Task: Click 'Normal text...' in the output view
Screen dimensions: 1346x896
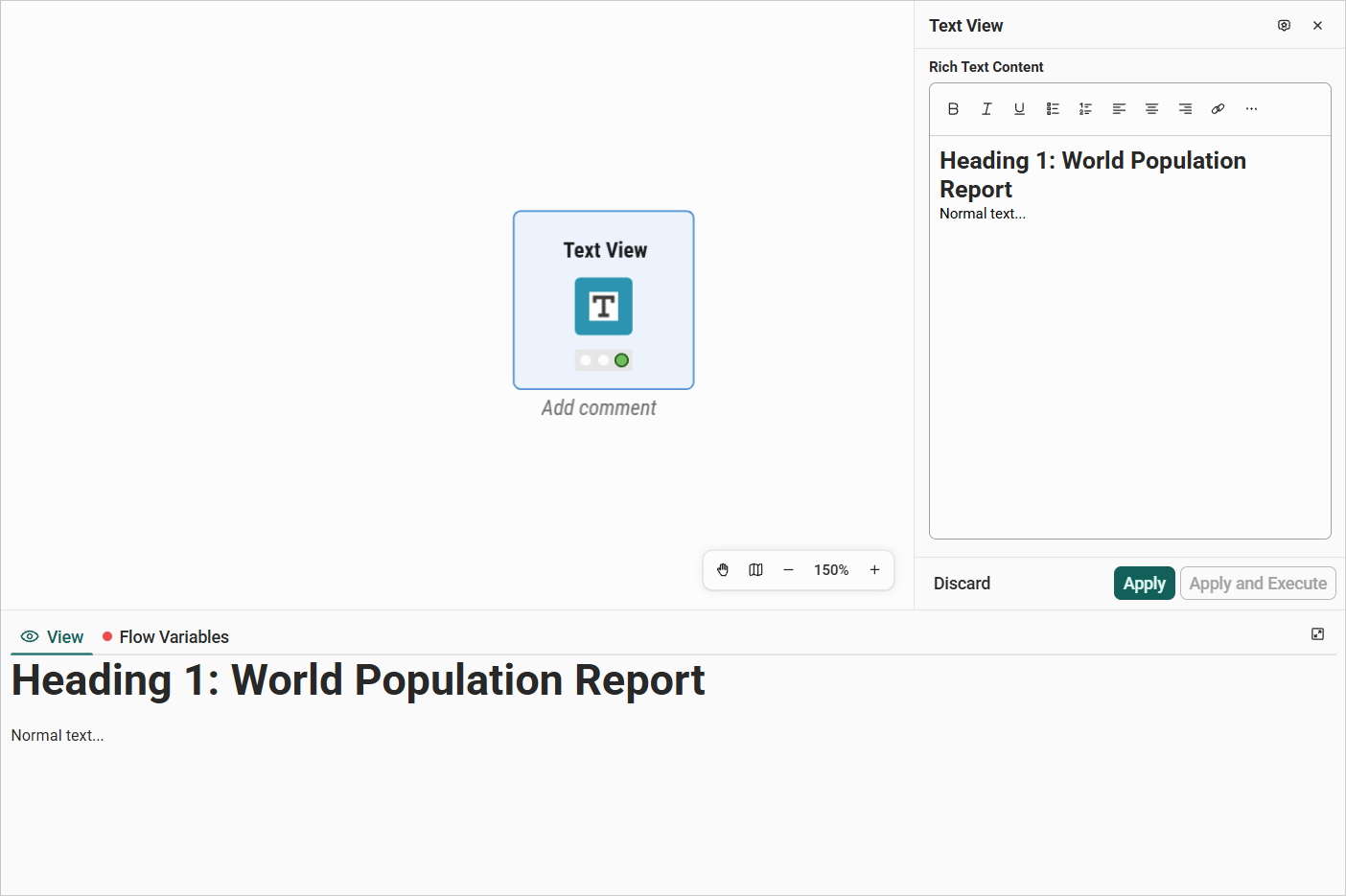Action: tap(58, 736)
